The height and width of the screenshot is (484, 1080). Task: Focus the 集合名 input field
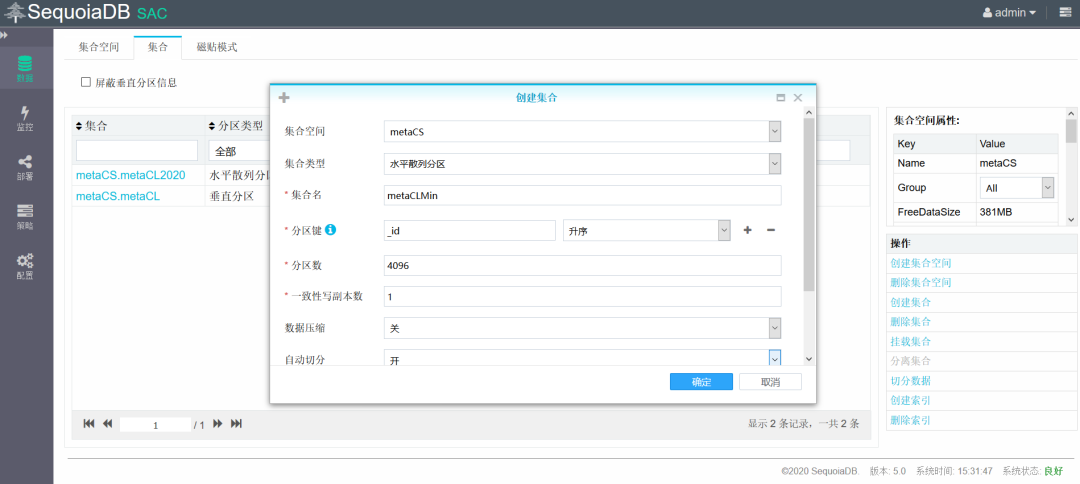582,196
